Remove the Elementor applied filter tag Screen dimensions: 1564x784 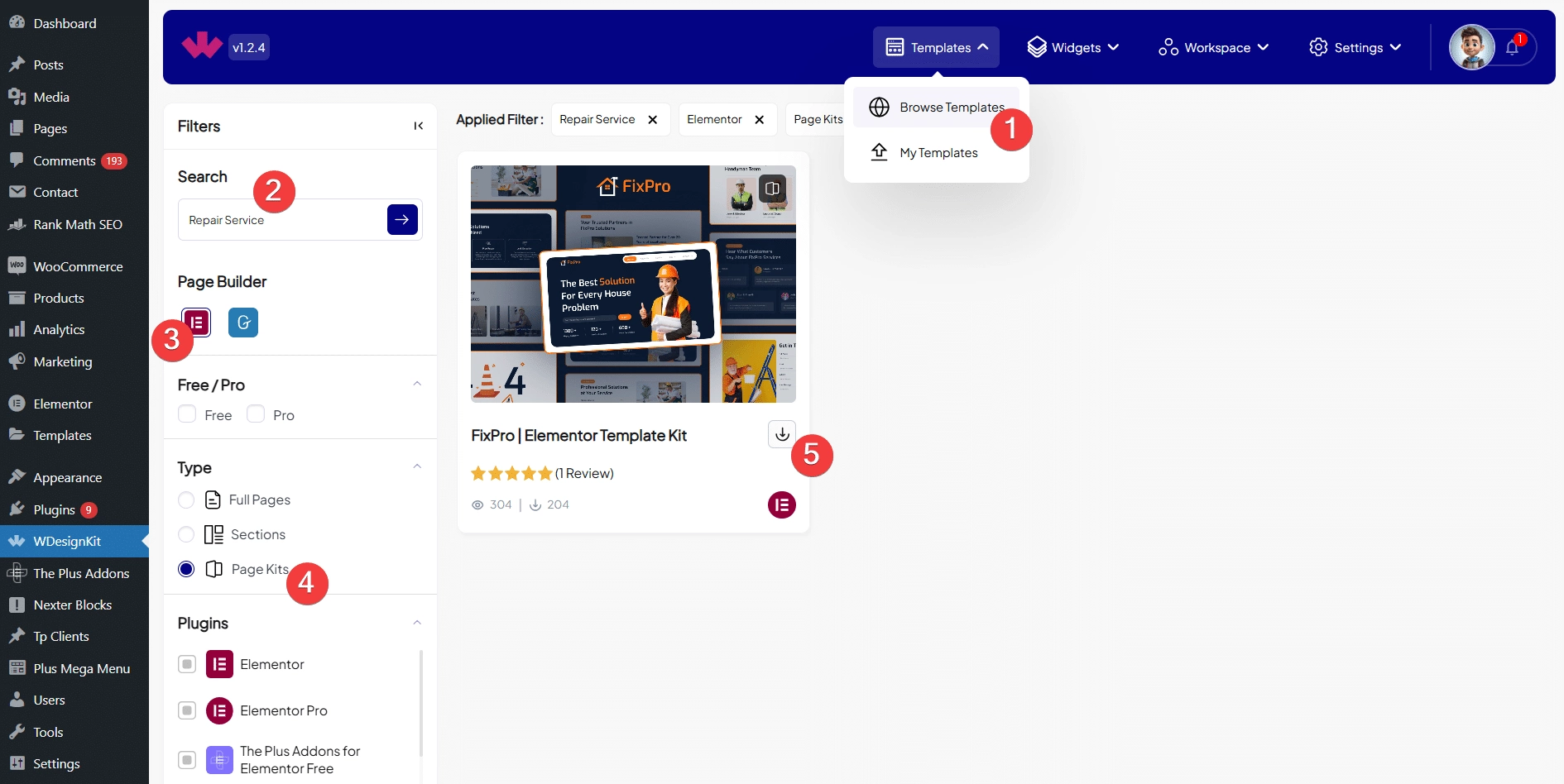(x=760, y=120)
